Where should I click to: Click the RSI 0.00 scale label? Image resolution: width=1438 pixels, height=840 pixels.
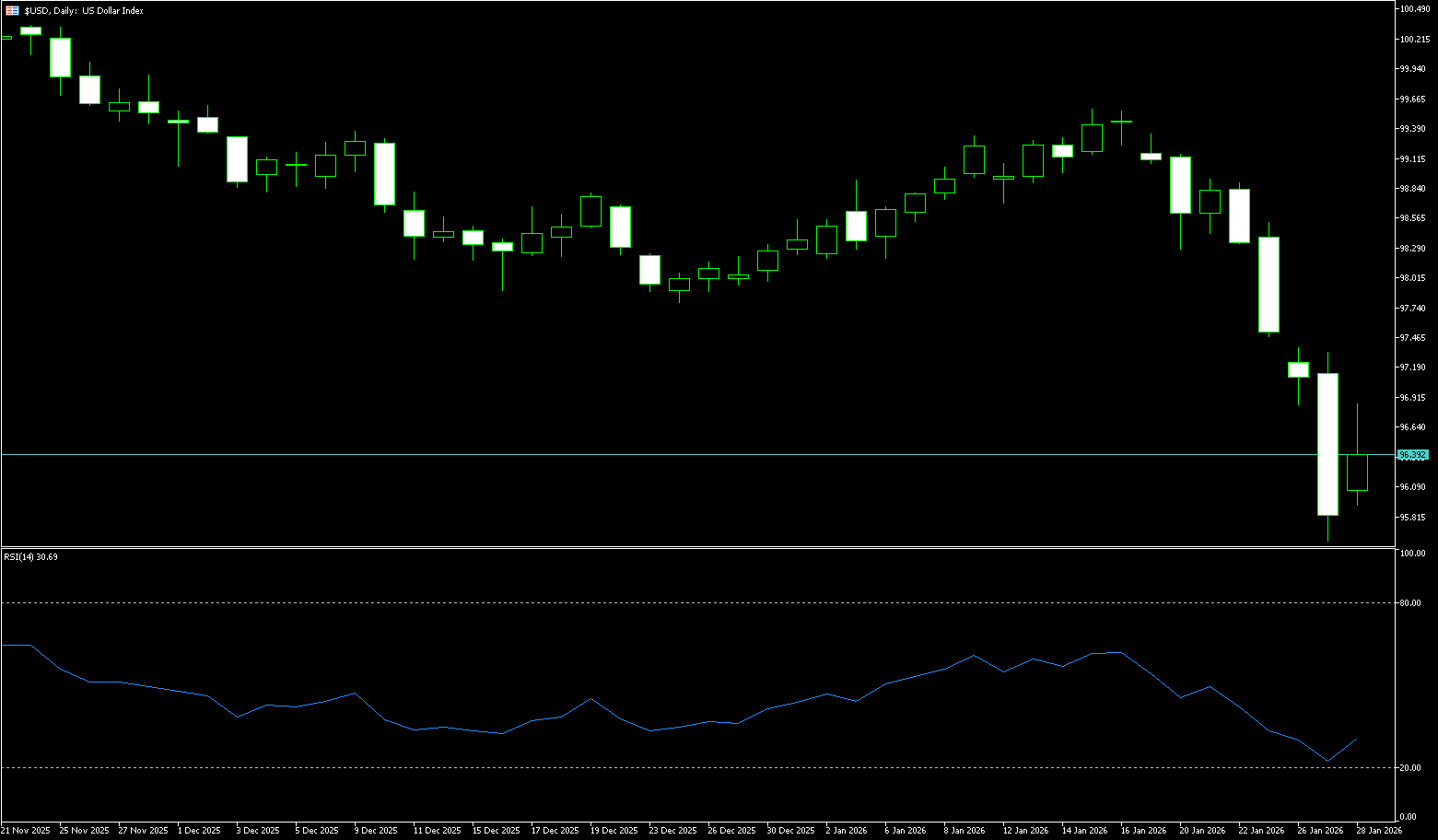[1408, 817]
